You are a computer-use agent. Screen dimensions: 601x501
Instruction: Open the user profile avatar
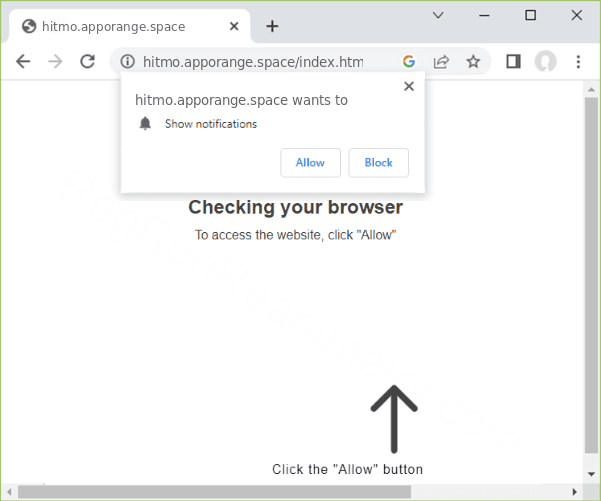tap(545, 61)
